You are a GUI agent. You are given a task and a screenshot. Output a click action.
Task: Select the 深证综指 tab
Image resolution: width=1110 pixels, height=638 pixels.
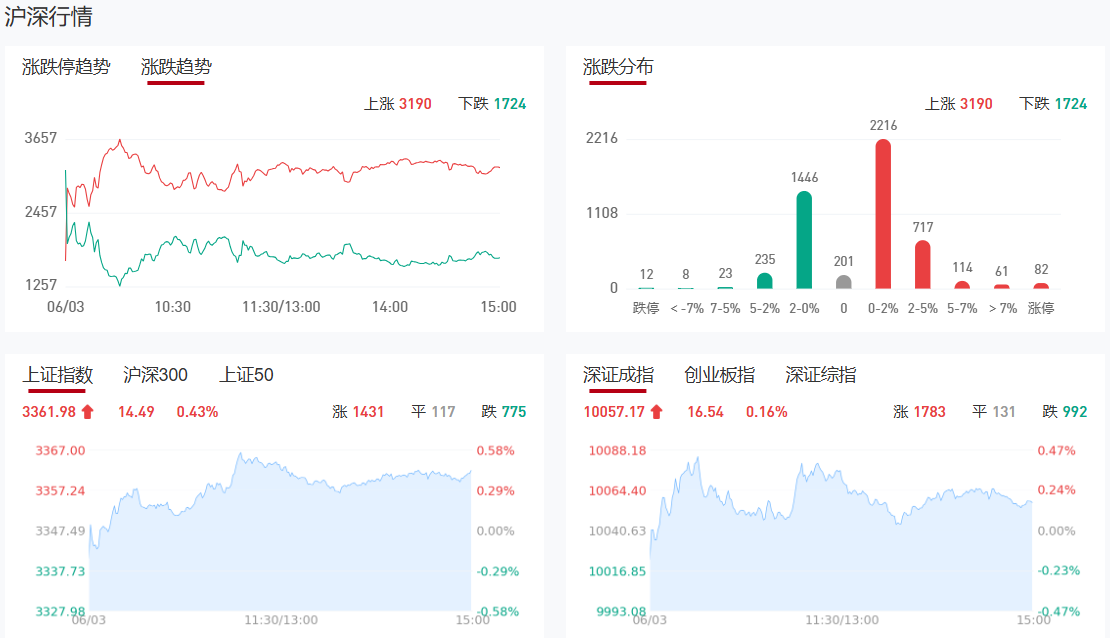pyautogui.click(x=820, y=375)
